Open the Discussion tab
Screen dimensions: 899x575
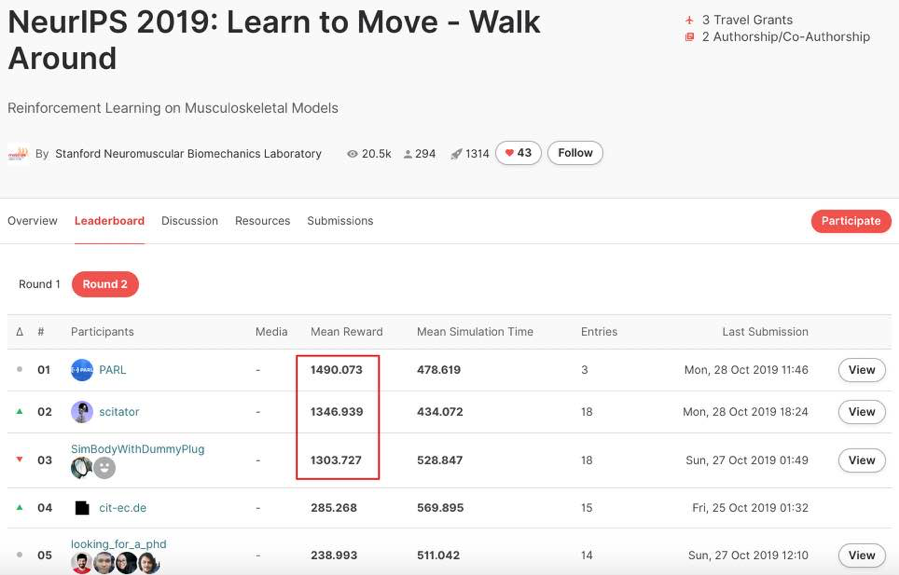coord(189,221)
